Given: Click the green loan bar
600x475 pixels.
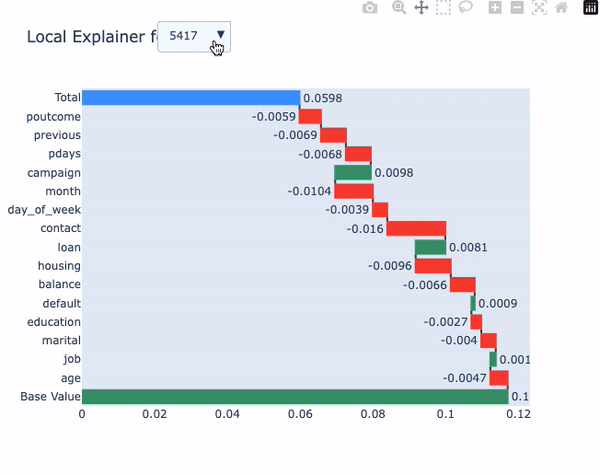Looking at the screenshot, I should click(430, 247).
